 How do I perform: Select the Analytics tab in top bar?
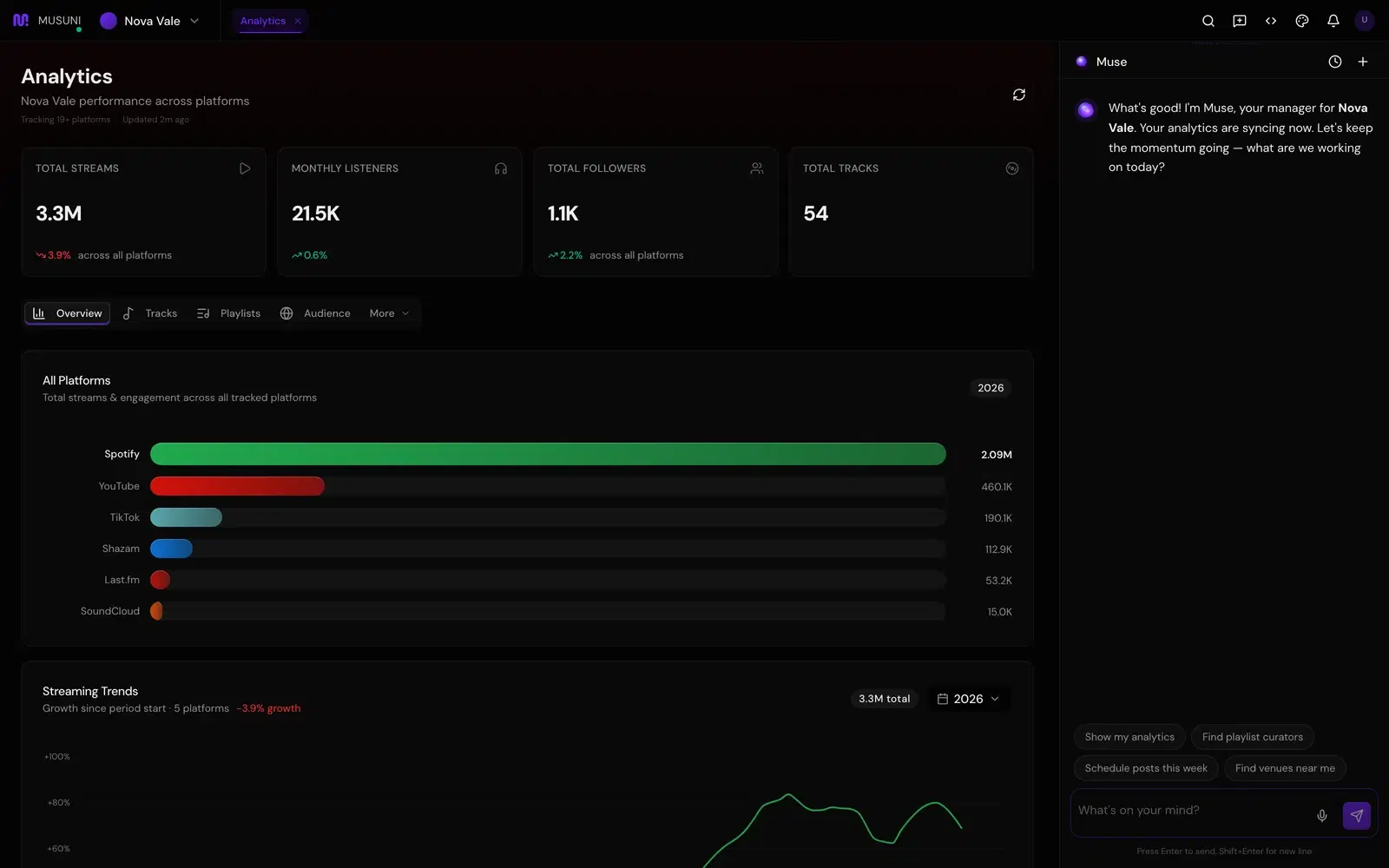[262, 21]
